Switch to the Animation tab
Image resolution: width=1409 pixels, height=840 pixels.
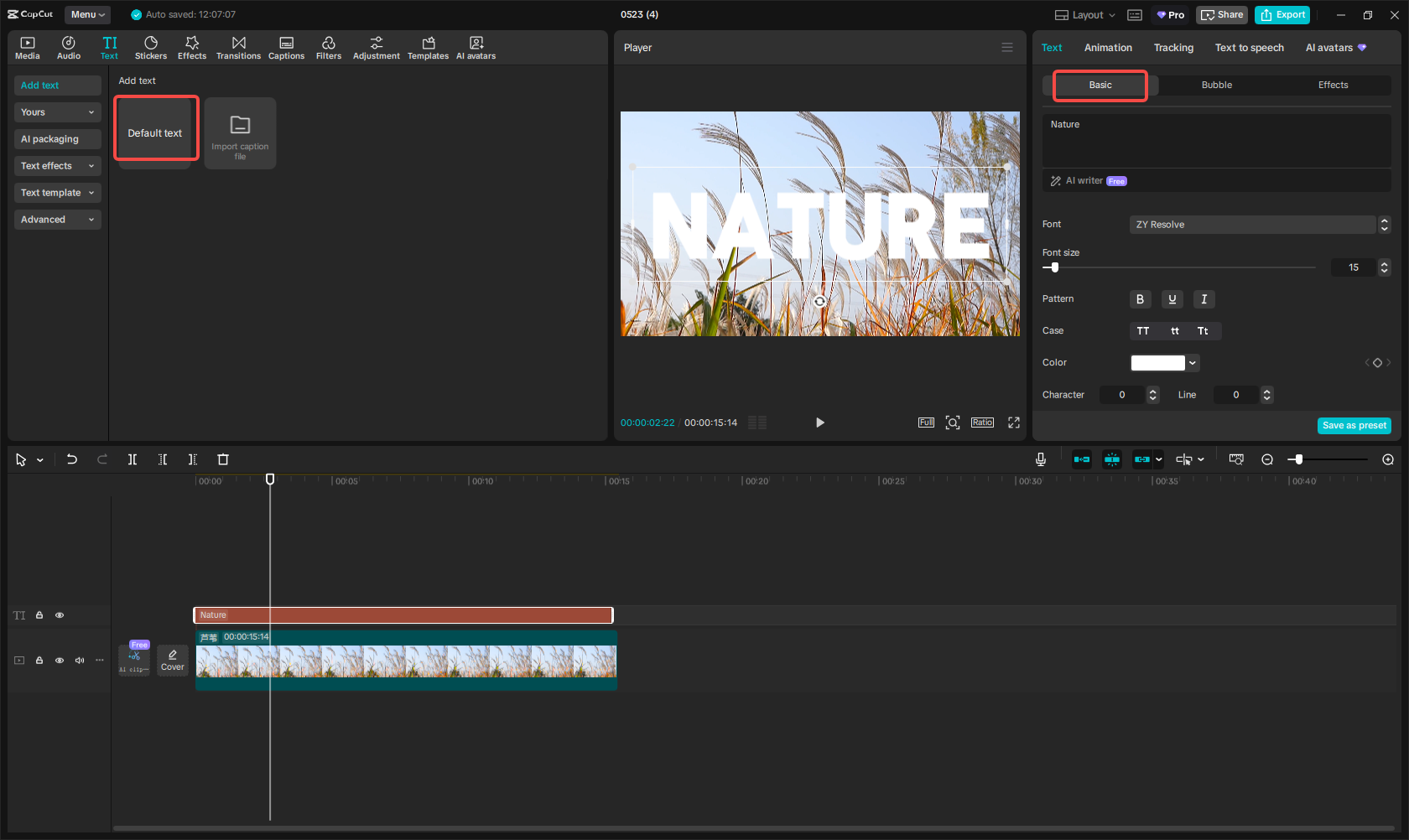click(1107, 48)
